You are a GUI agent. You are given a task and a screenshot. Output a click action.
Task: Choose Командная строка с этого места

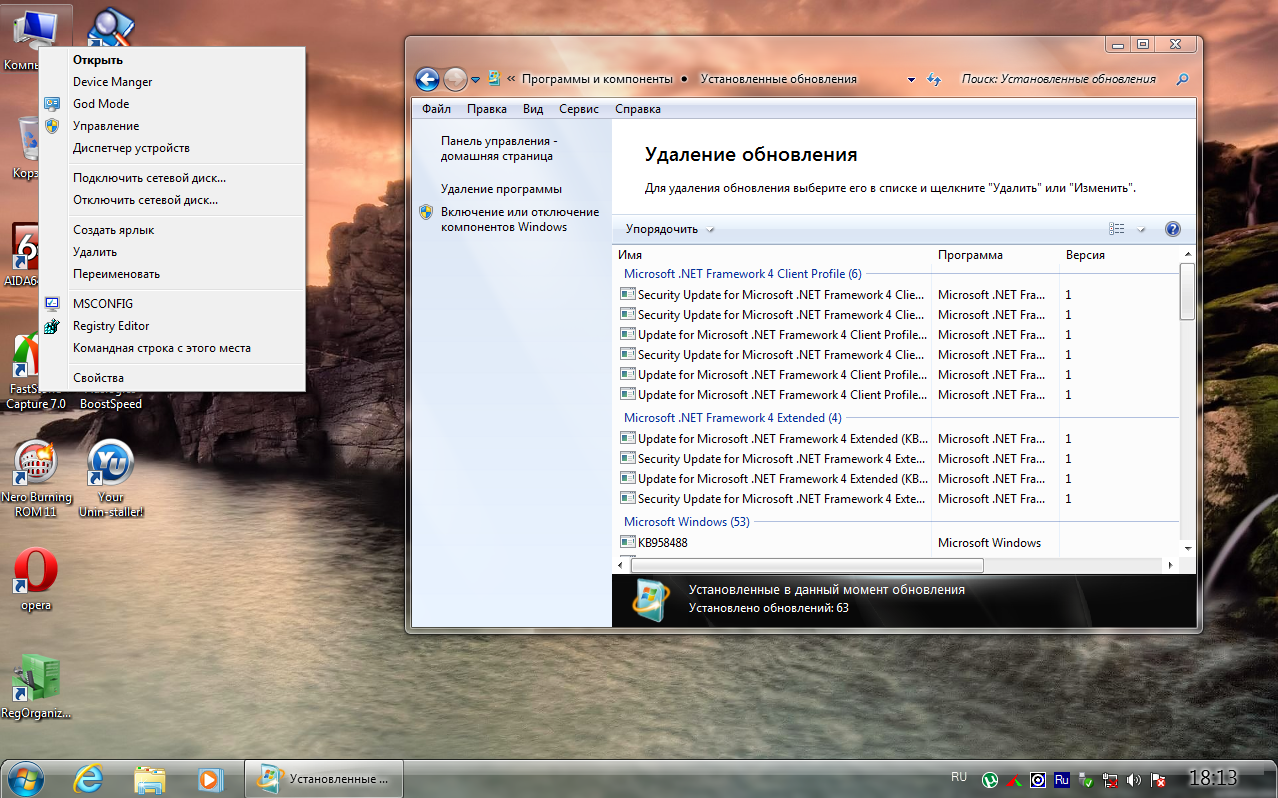point(172,348)
